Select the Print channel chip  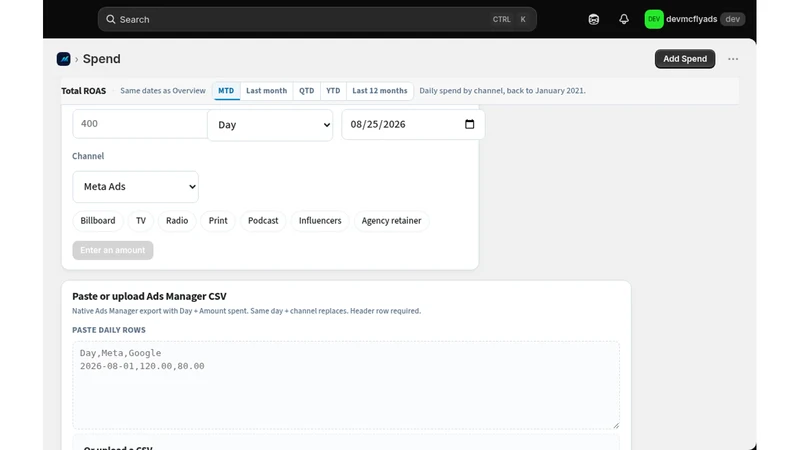(x=218, y=221)
